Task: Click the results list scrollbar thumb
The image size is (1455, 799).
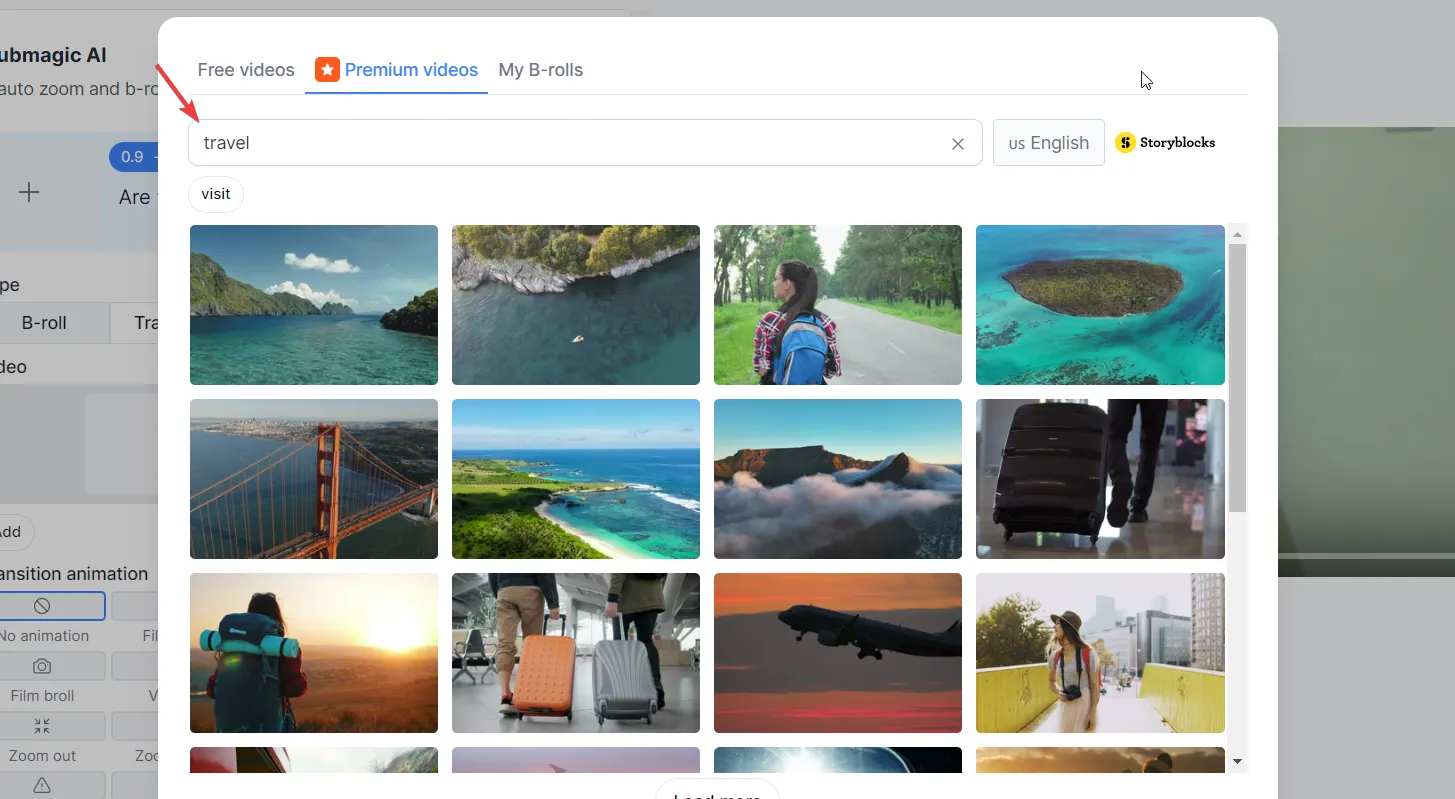Action: pos(1238,378)
